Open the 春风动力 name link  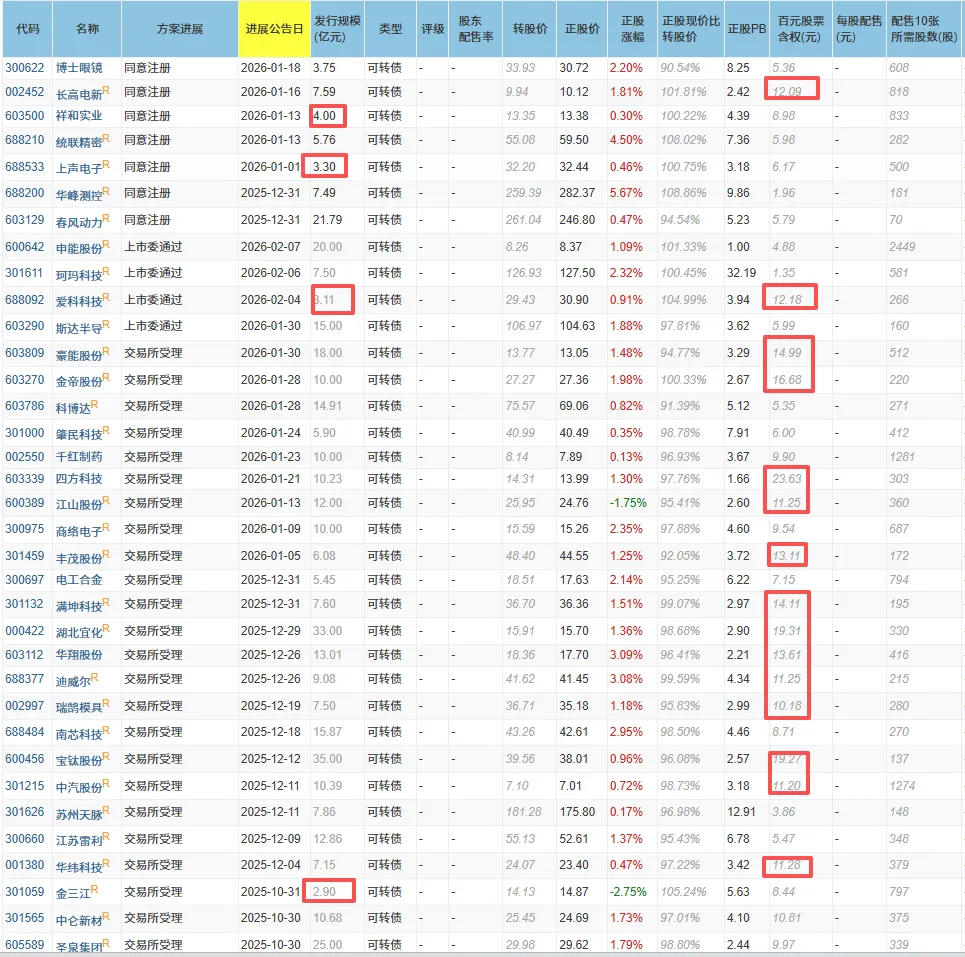point(79,222)
